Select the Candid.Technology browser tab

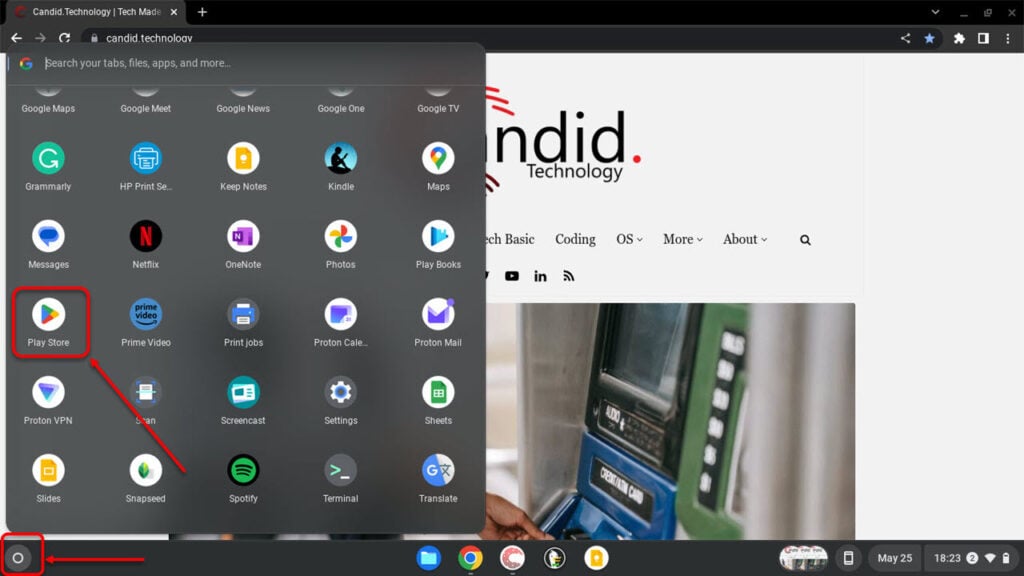[98, 12]
